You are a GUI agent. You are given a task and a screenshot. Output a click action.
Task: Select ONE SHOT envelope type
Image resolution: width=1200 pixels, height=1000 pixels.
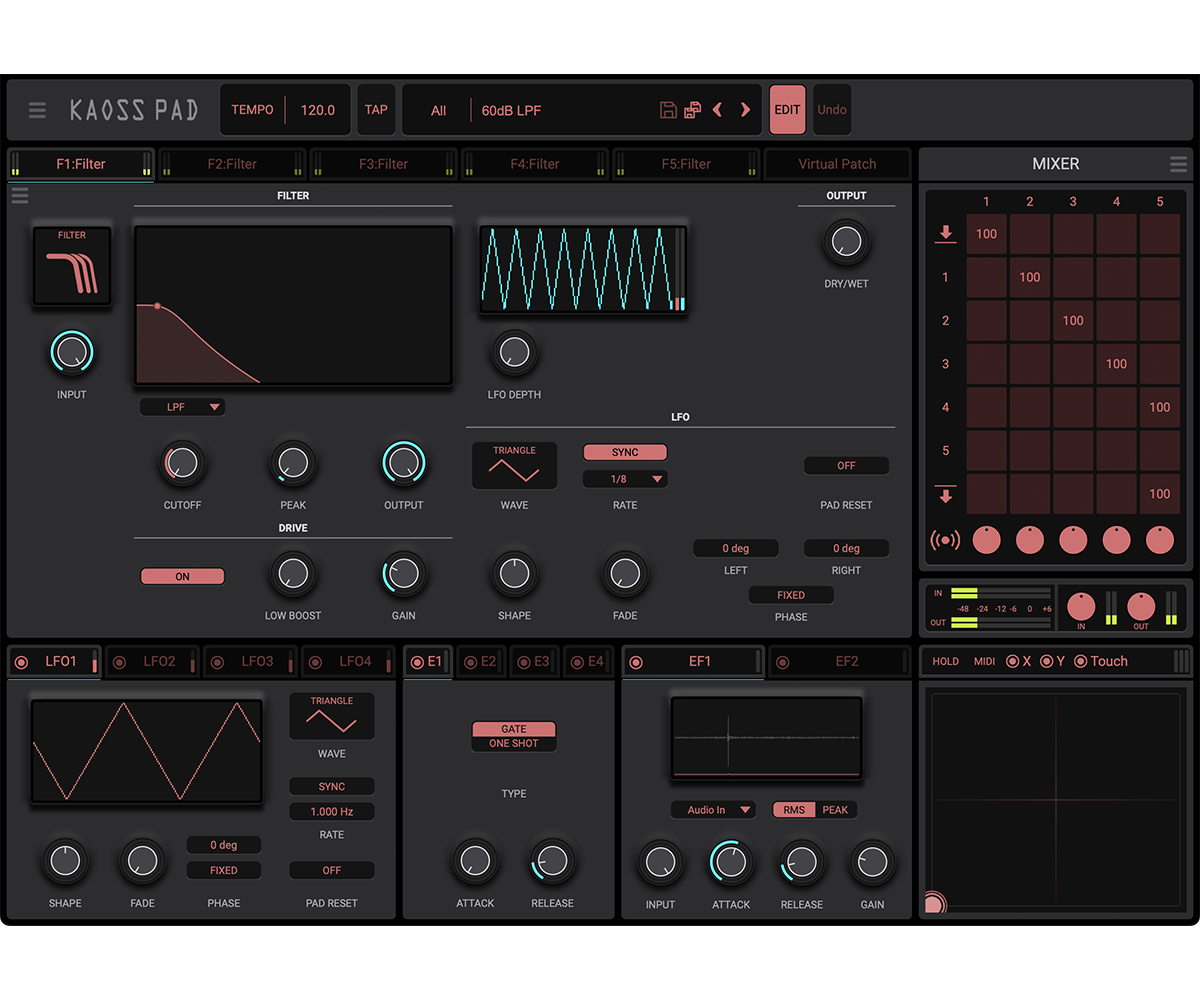[x=514, y=744]
